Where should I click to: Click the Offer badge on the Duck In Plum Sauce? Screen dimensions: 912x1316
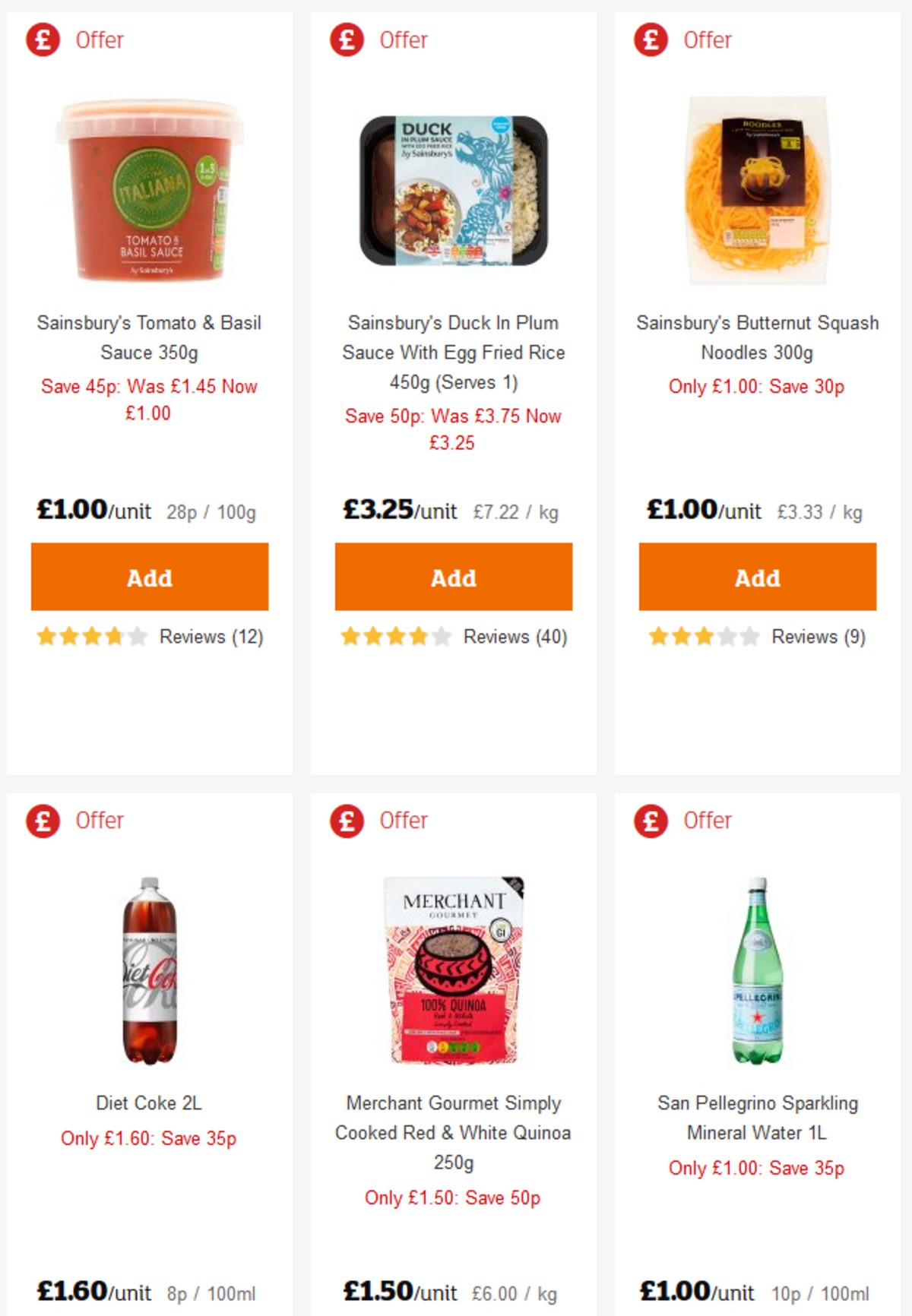tap(377, 40)
